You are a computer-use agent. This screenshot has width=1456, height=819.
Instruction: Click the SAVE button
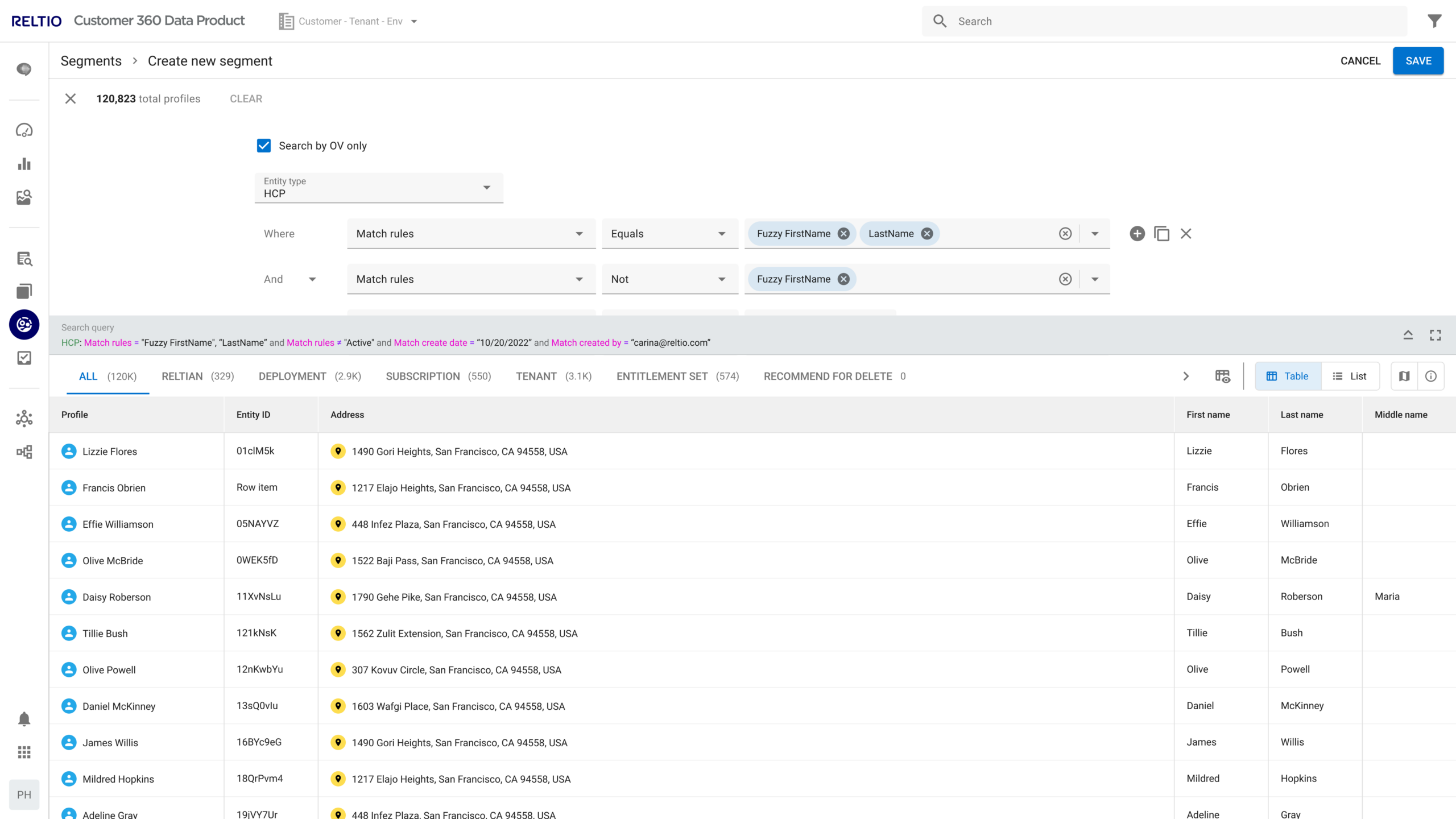[1419, 61]
